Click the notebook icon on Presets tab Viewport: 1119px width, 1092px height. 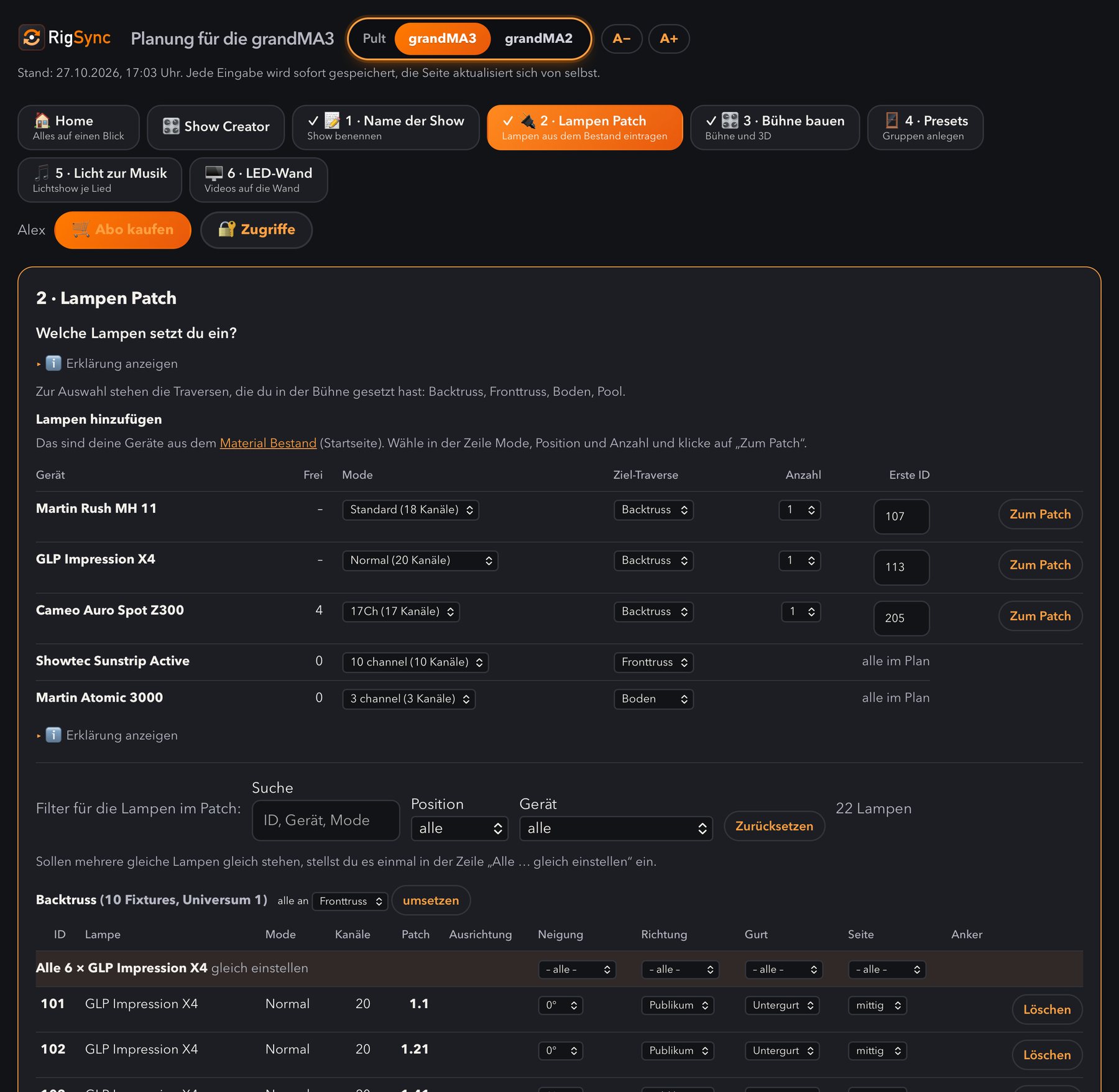pyautogui.click(x=891, y=121)
